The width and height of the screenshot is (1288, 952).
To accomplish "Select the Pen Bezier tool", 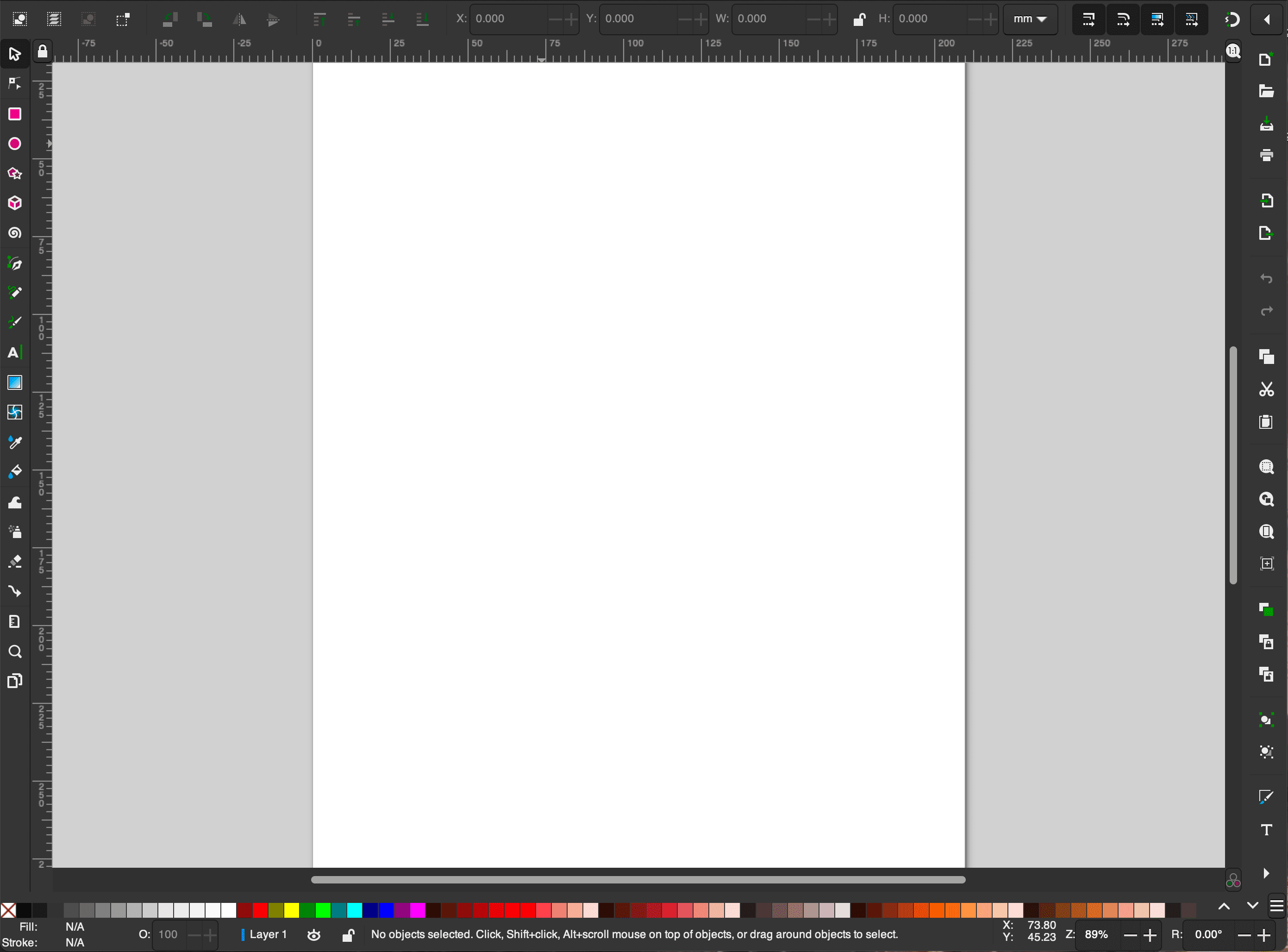I will [x=15, y=263].
